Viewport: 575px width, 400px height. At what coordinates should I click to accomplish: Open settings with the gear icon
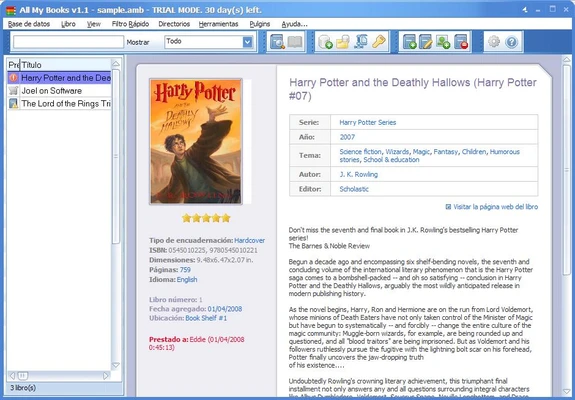point(494,42)
